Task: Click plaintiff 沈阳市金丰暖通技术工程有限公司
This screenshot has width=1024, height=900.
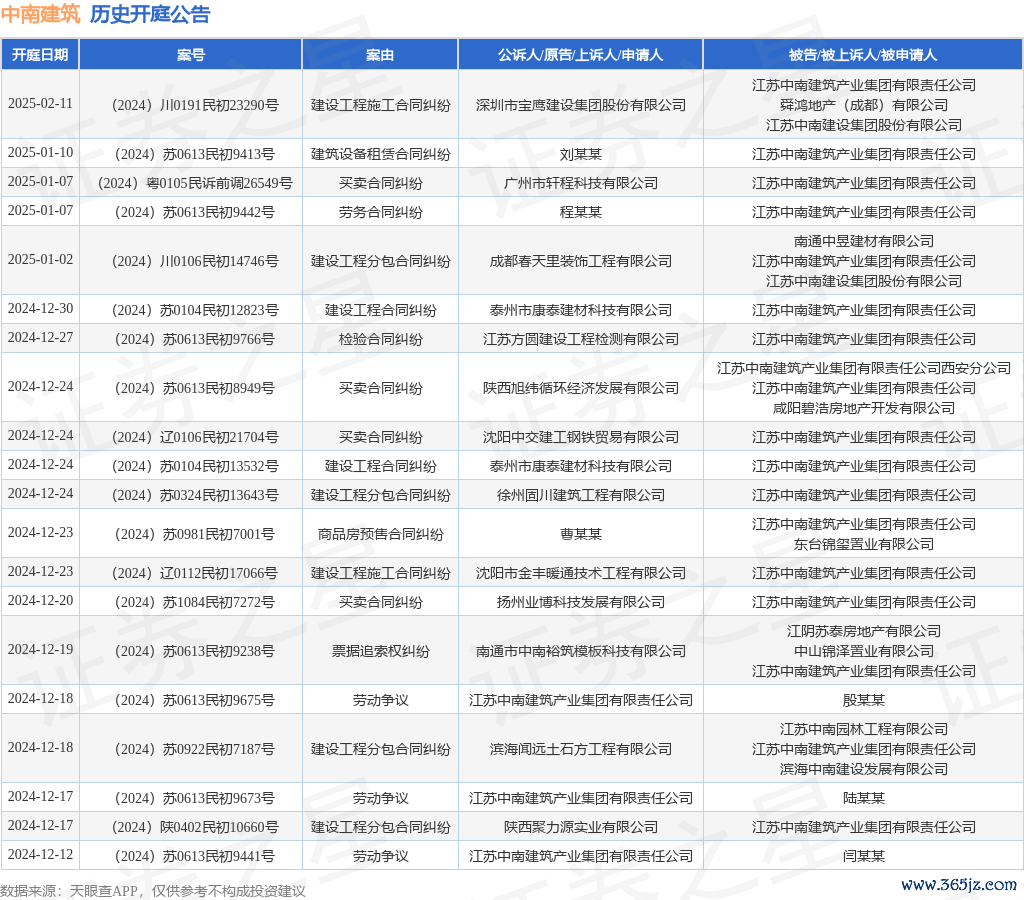Action: click(581, 573)
